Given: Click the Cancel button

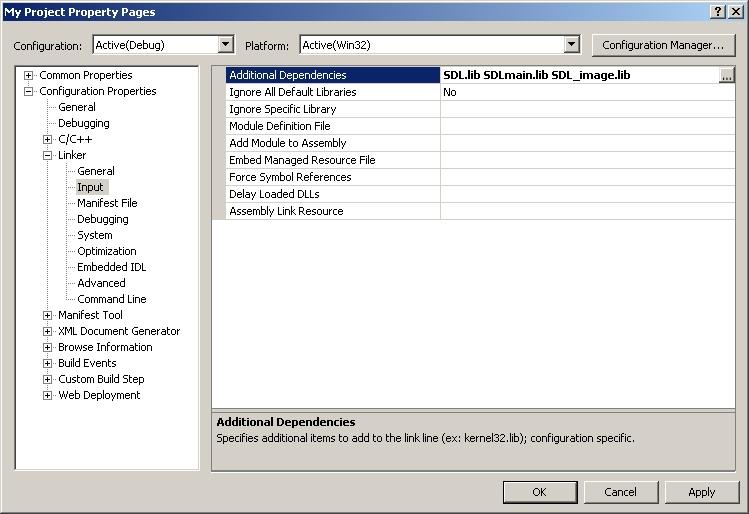Looking at the screenshot, I should tap(621, 492).
